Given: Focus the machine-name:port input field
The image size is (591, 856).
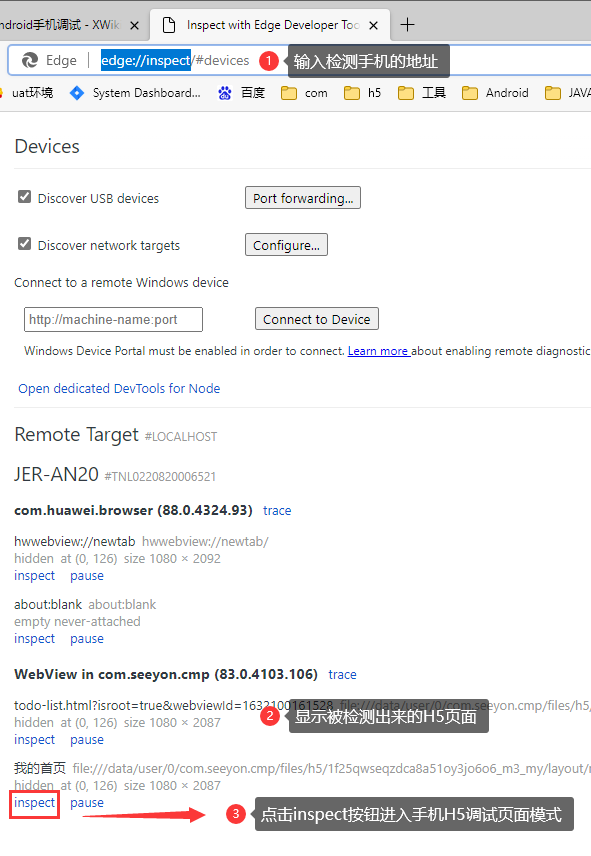Looking at the screenshot, I should [114, 319].
